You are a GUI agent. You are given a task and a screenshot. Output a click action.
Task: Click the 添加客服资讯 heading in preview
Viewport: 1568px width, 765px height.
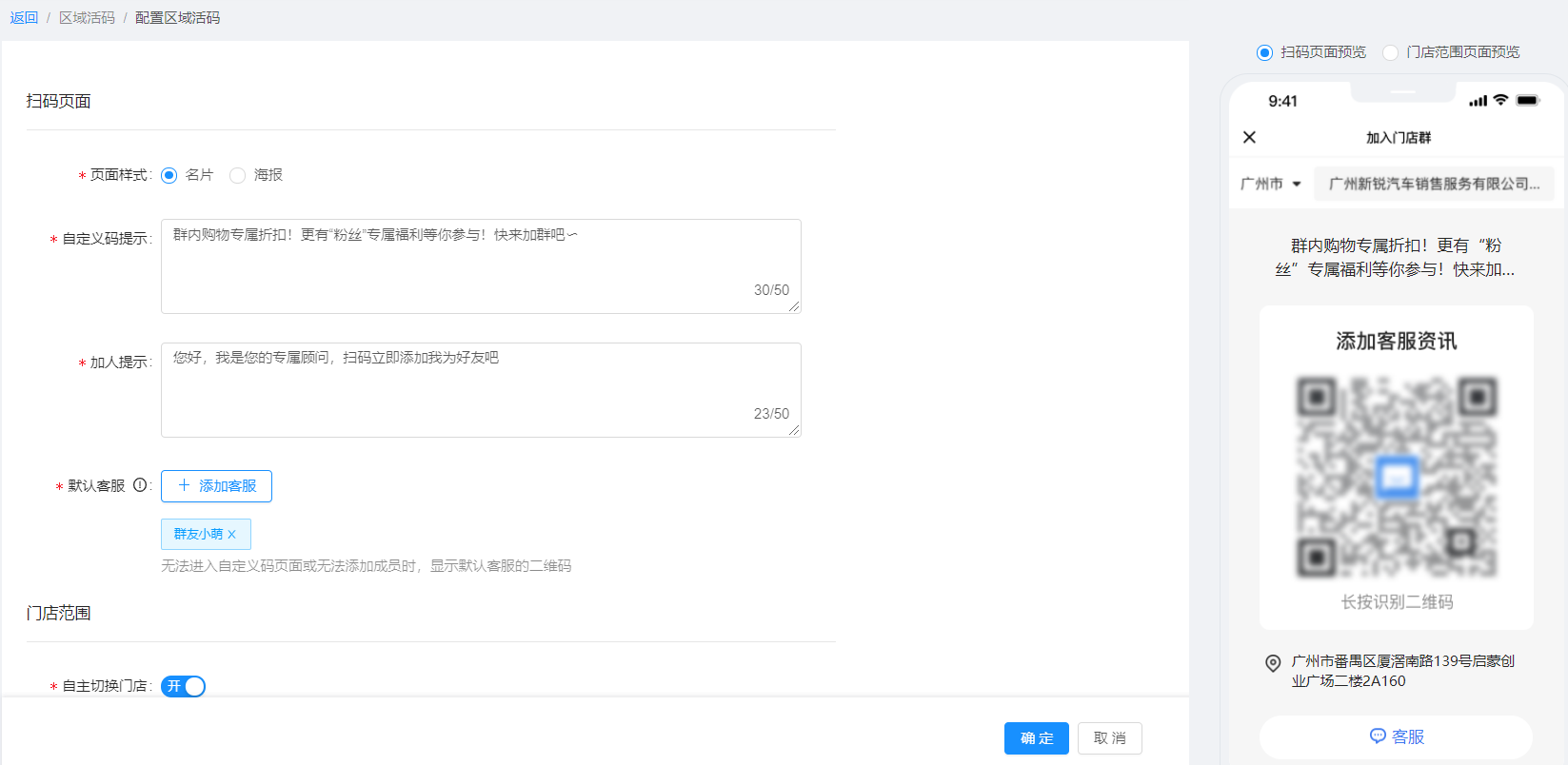[x=1397, y=342]
